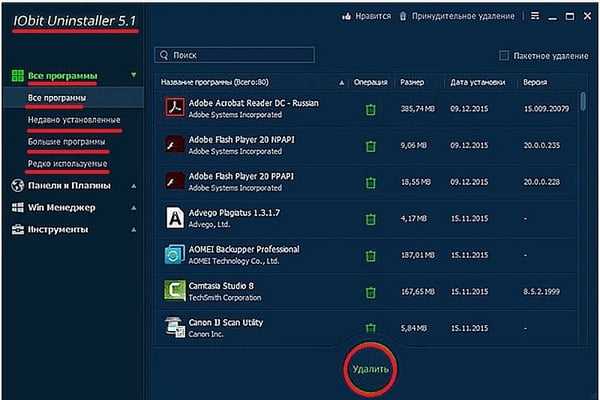Screen dimensions: 600x400
Task: Click sort arrow on program name column
Action: point(341,83)
